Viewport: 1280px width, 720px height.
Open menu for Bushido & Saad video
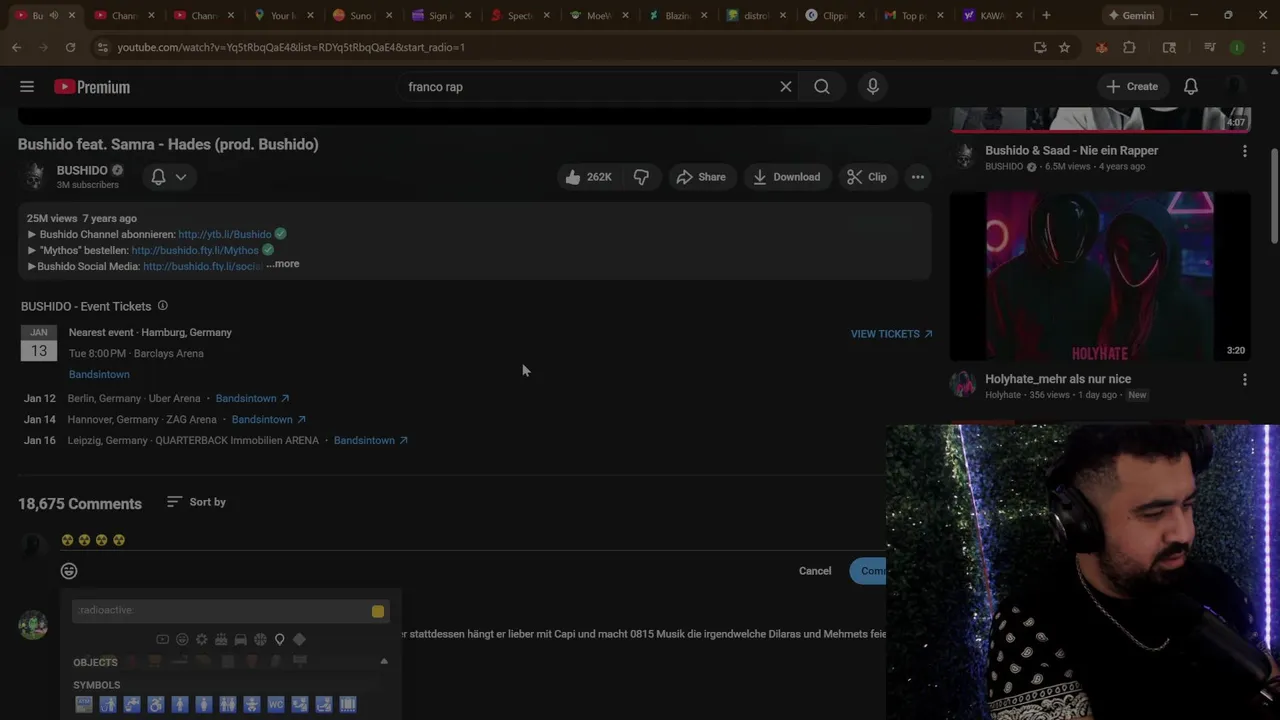1245,151
